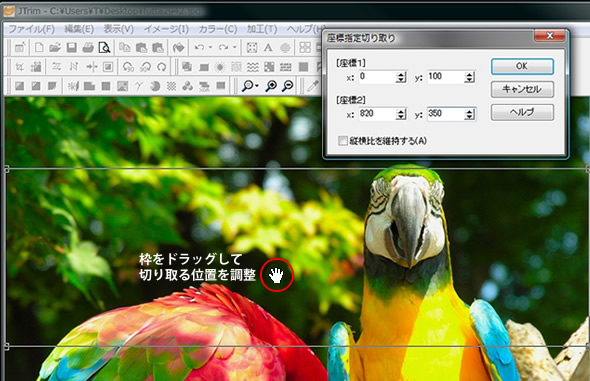Viewport: 590px width, 381px height.
Task: Click the キャンセル button
Action: coord(522,89)
